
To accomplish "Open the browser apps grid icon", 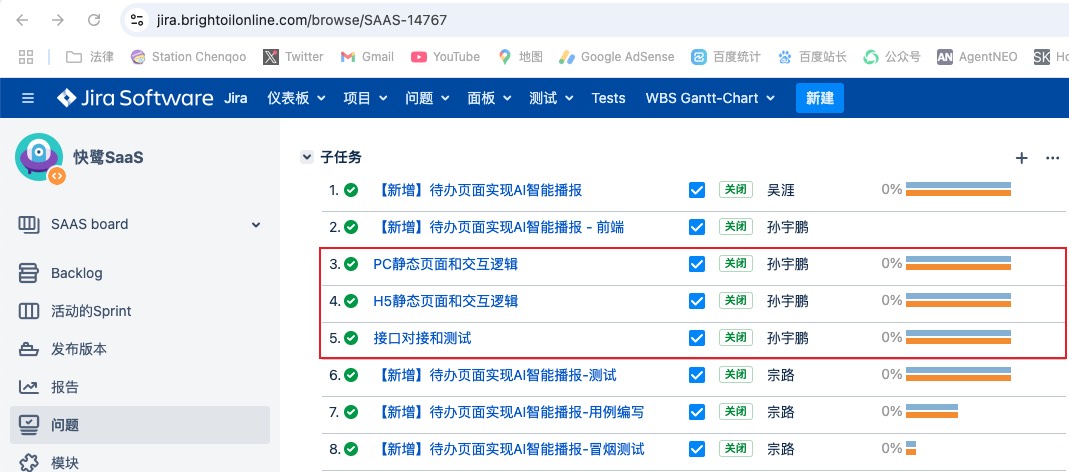I will tap(26, 57).
